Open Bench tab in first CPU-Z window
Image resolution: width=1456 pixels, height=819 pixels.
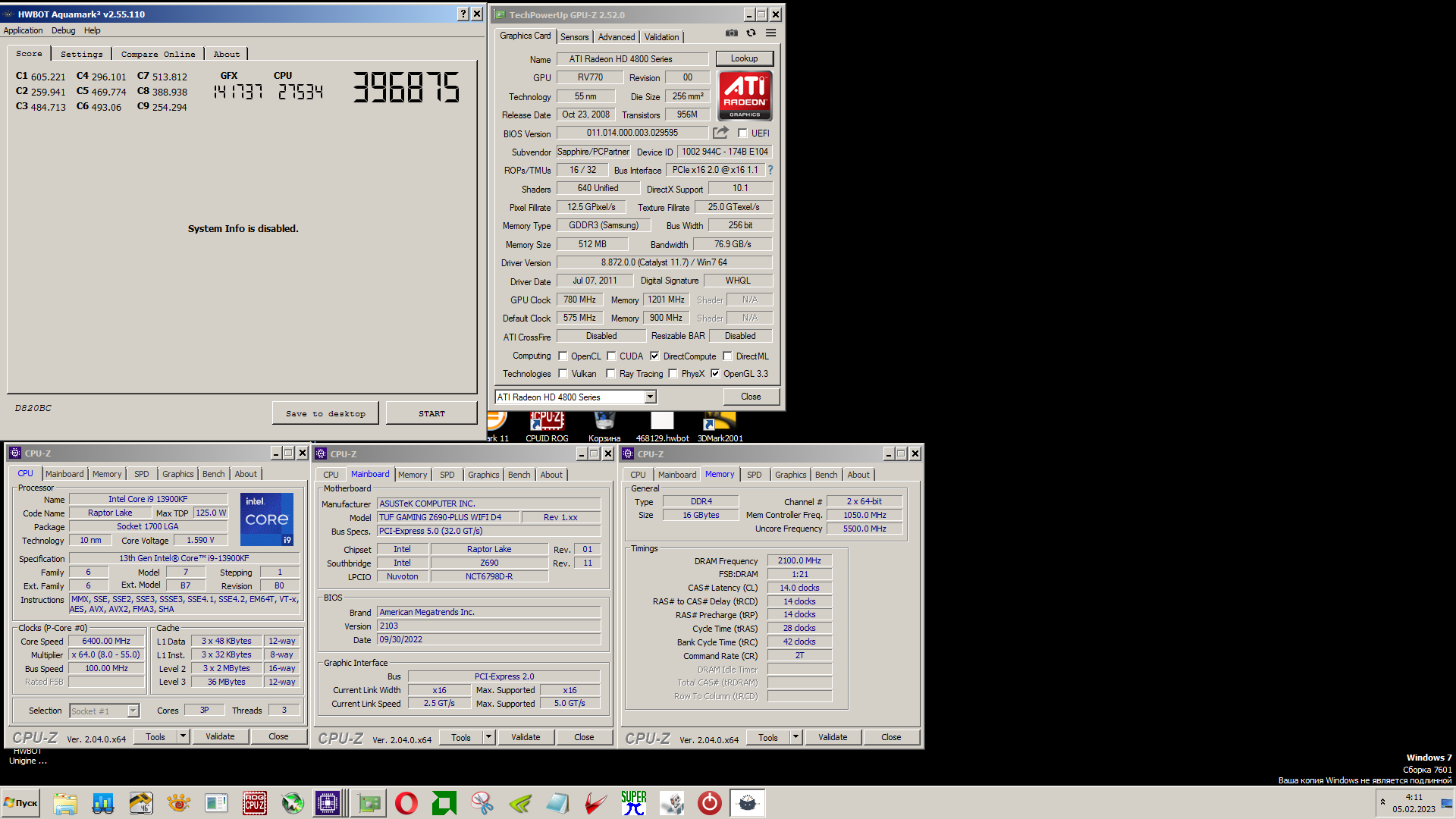(213, 474)
